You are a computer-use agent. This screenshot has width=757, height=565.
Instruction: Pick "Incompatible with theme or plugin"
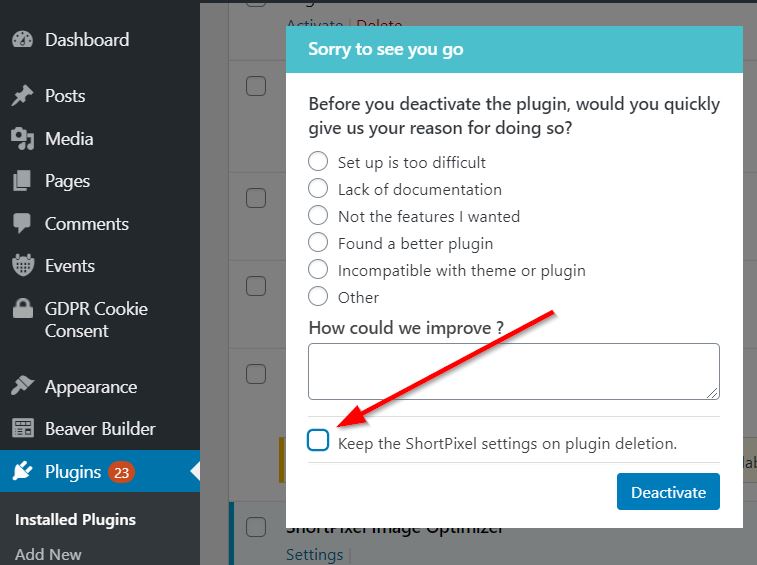pyautogui.click(x=318, y=270)
